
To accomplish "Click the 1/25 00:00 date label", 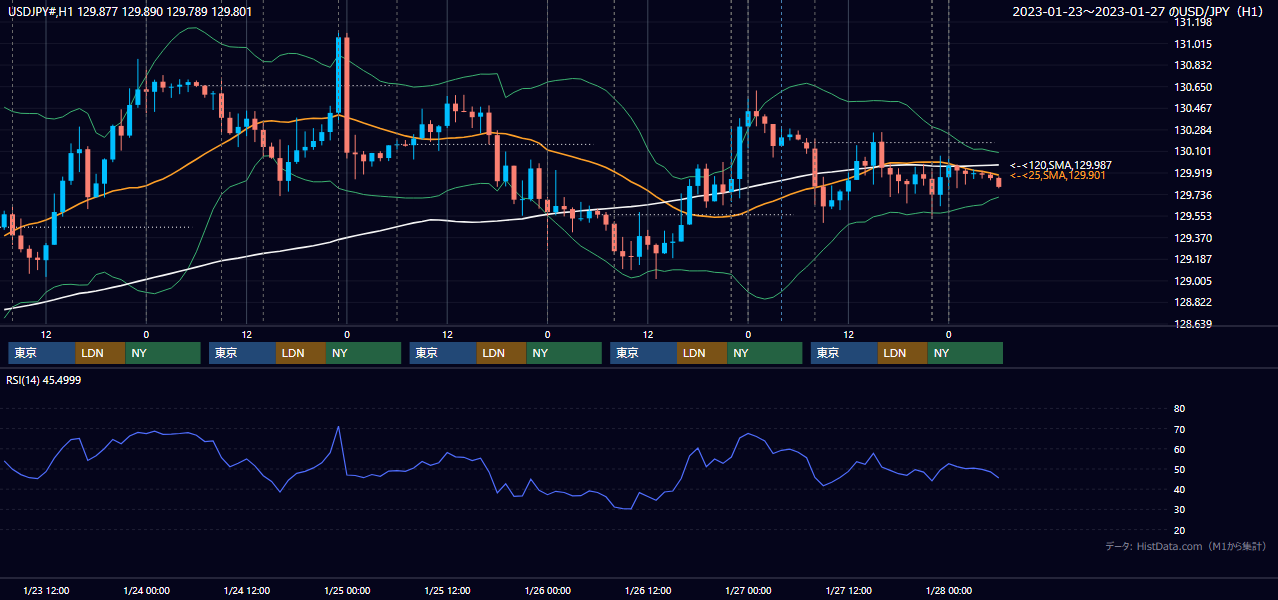I will click(347, 591).
